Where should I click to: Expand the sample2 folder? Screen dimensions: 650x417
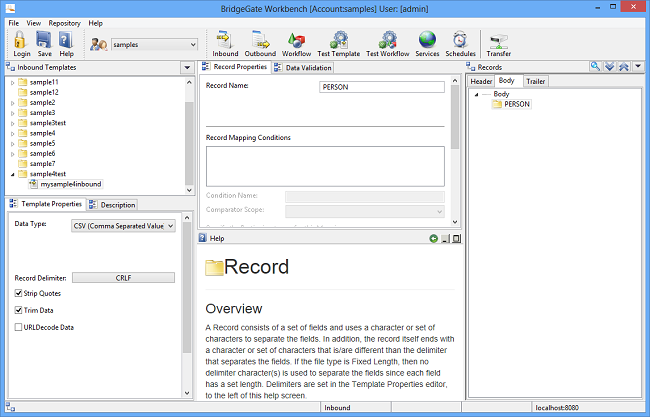tap(12, 103)
